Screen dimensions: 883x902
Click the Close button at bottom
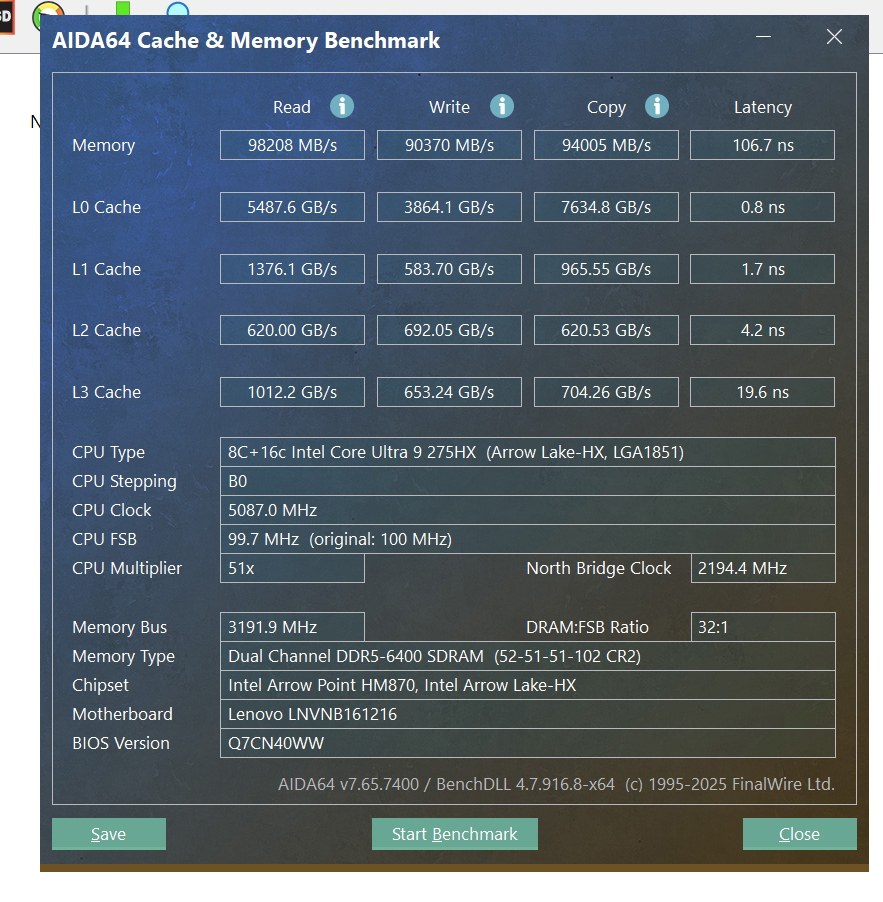tap(800, 834)
